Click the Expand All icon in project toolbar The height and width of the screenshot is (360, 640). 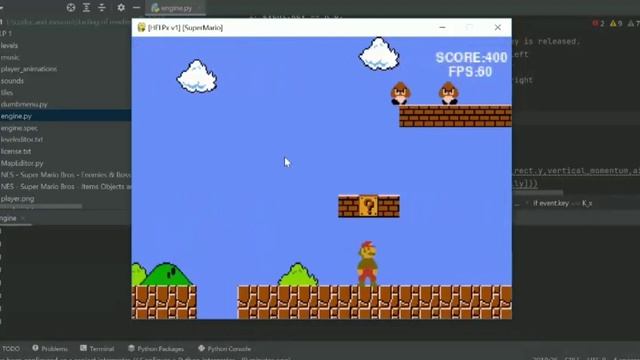tap(86, 7)
